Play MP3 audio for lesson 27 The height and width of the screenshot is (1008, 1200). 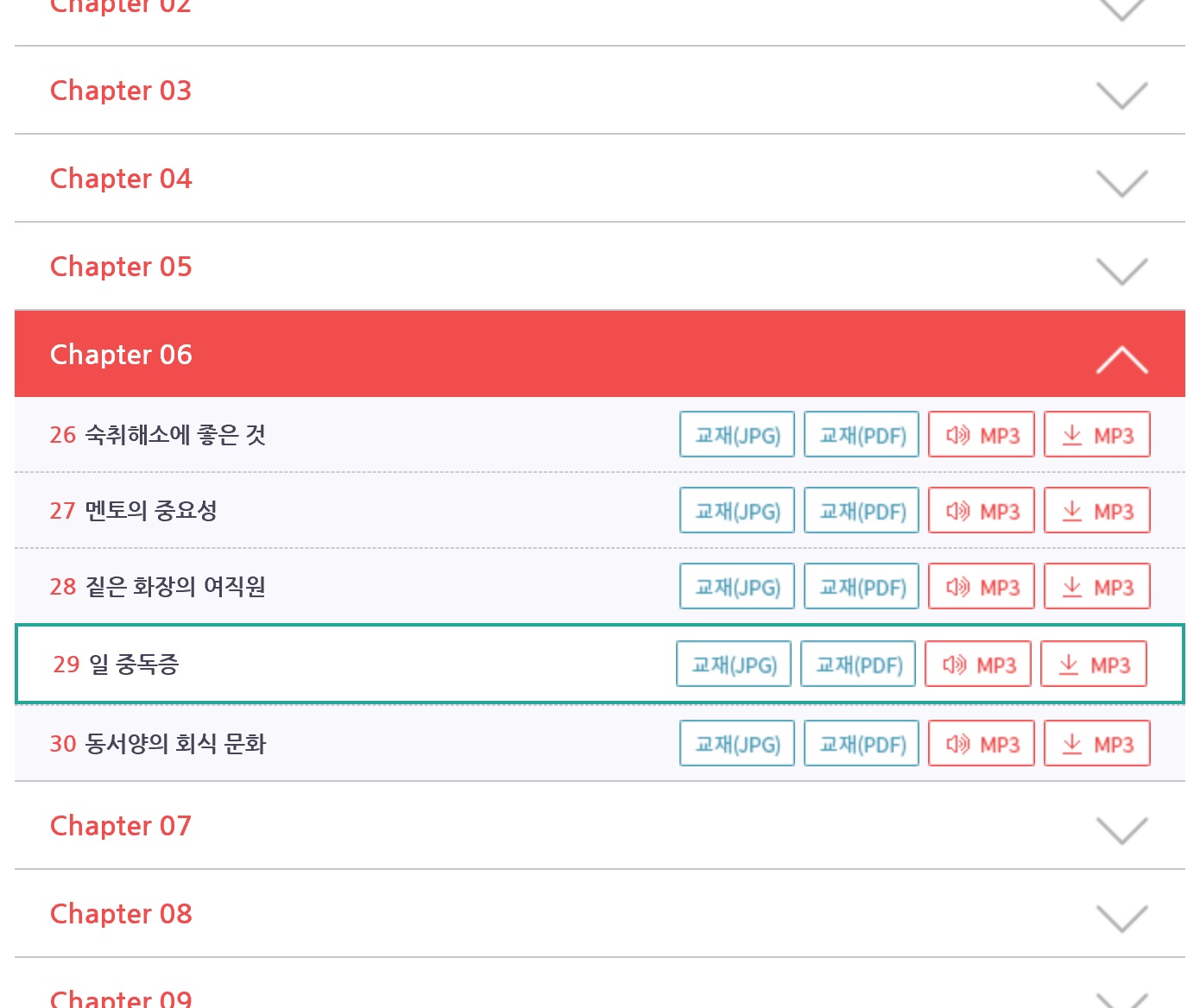pyautogui.click(x=981, y=511)
